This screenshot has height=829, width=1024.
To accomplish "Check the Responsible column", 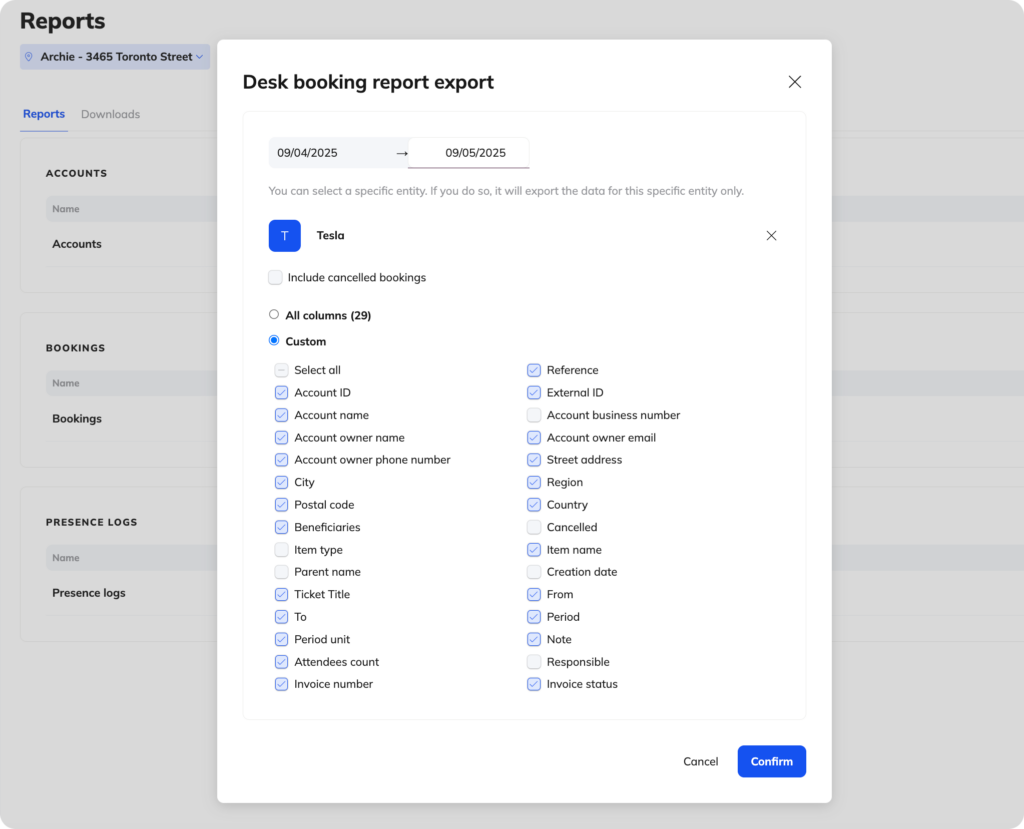I will coord(533,661).
